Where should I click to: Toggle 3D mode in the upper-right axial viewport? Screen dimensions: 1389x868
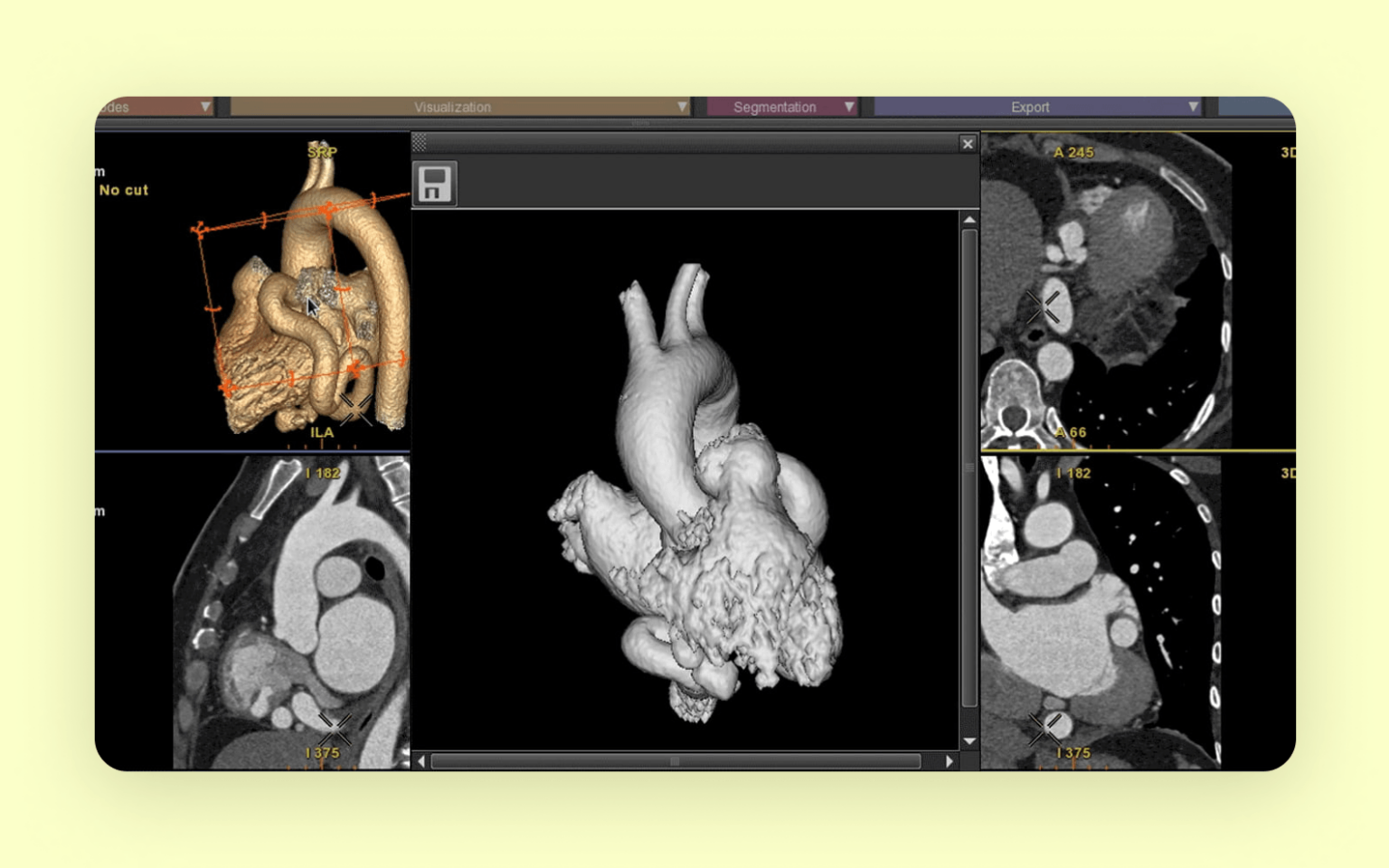pyautogui.click(x=1290, y=152)
